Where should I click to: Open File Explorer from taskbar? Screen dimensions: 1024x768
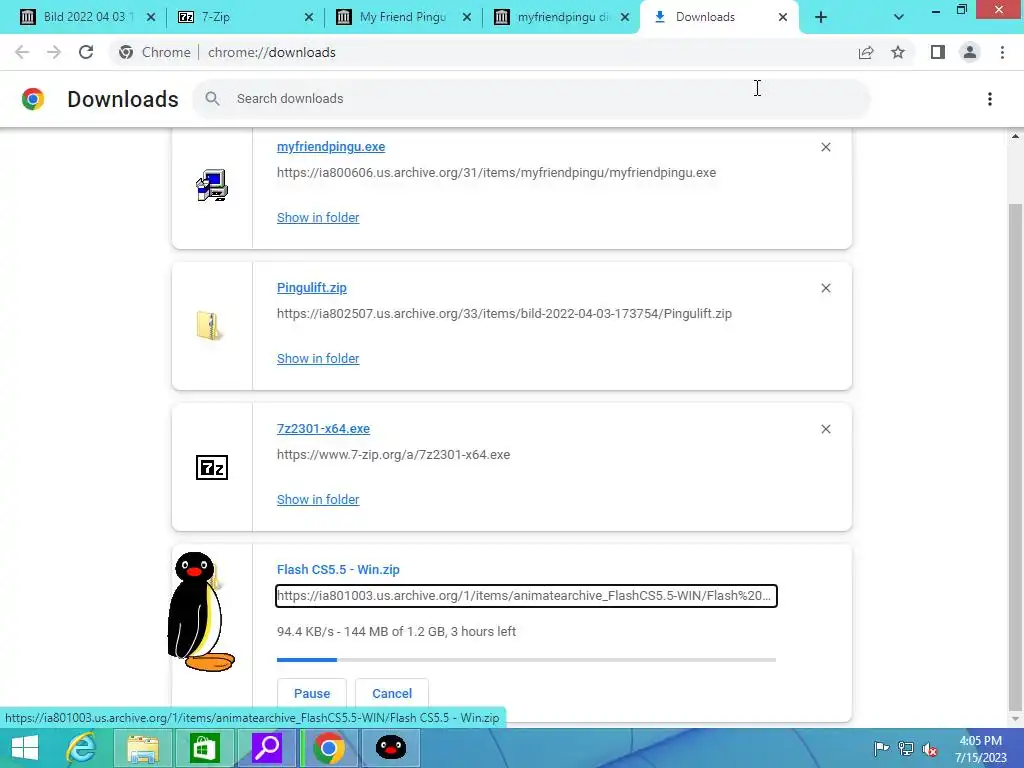142,748
